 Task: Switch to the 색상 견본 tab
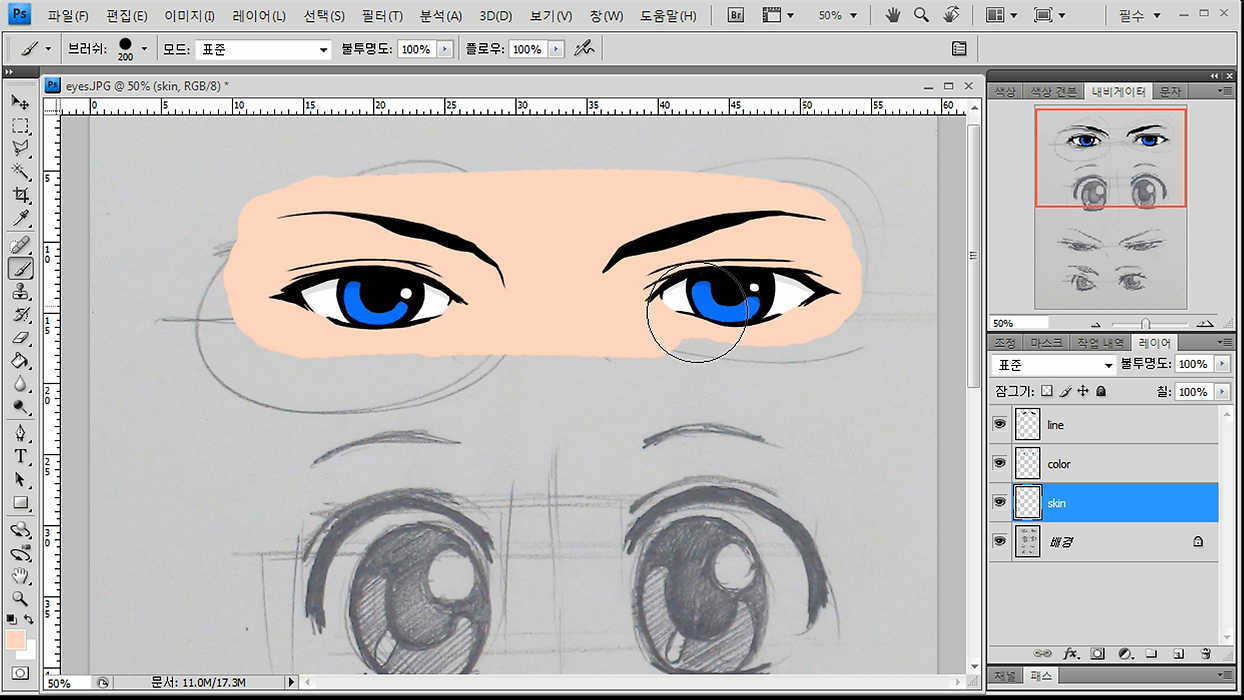[1054, 91]
